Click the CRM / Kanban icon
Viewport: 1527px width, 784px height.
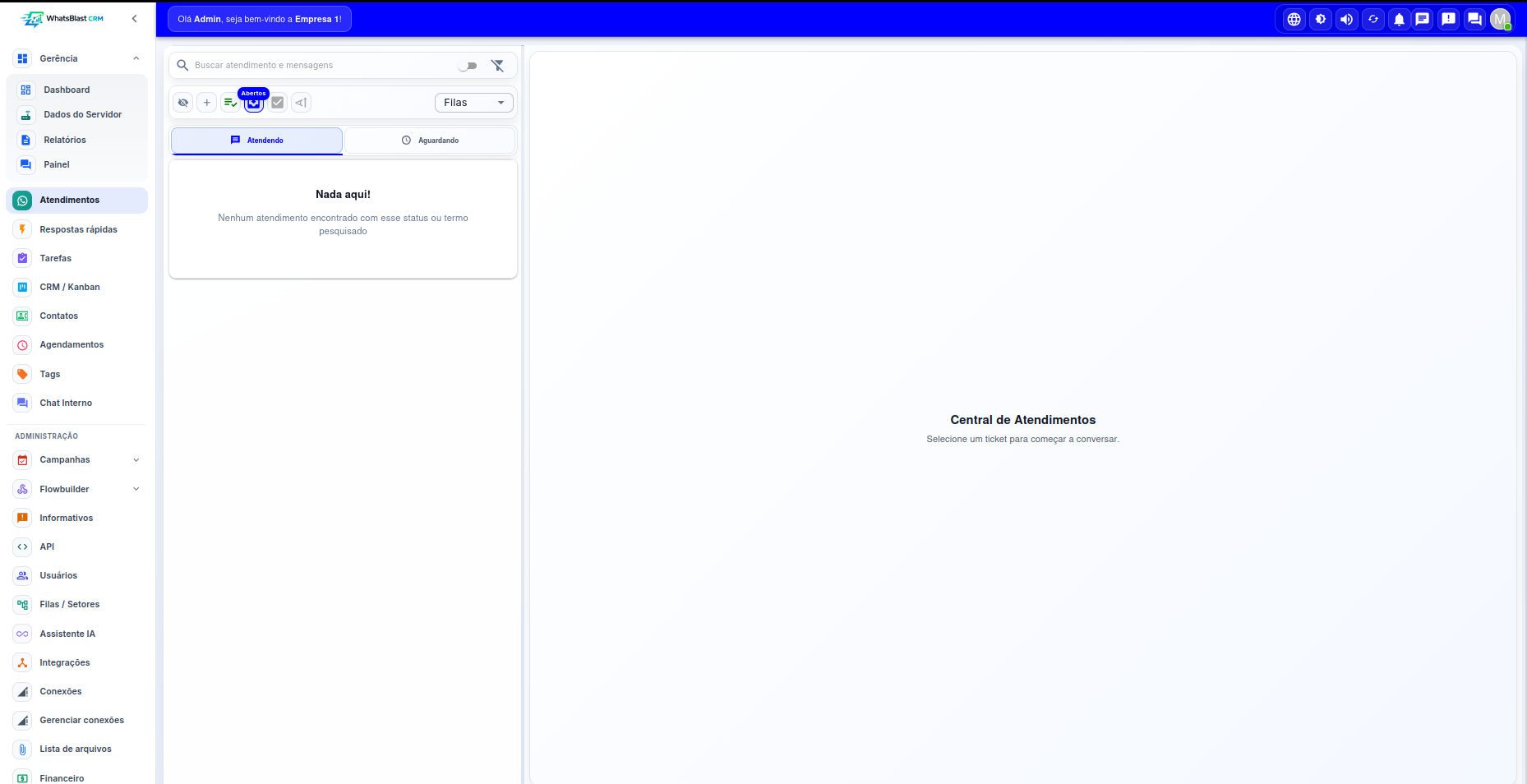click(x=22, y=287)
